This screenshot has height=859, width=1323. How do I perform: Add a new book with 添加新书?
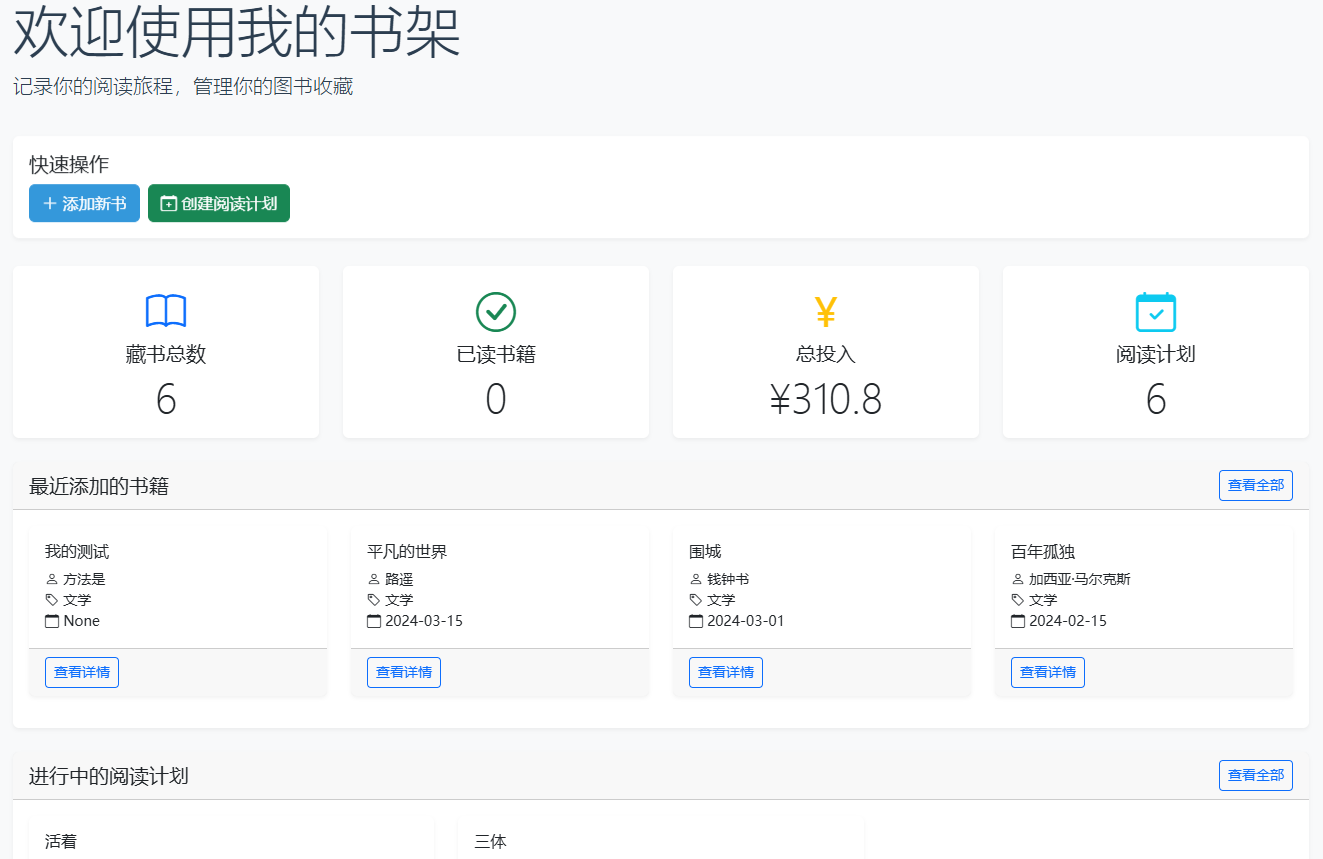click(84, 203)
